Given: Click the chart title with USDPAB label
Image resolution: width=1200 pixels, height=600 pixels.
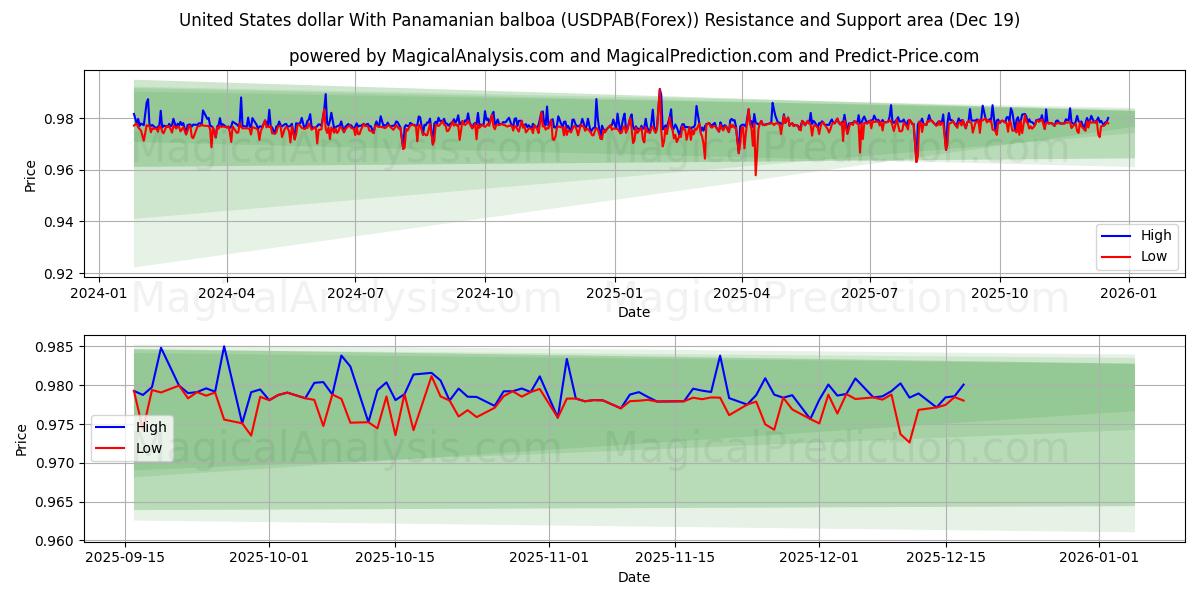Looking at the screenshot, I should pyautogui.click(x=600, y=20).
